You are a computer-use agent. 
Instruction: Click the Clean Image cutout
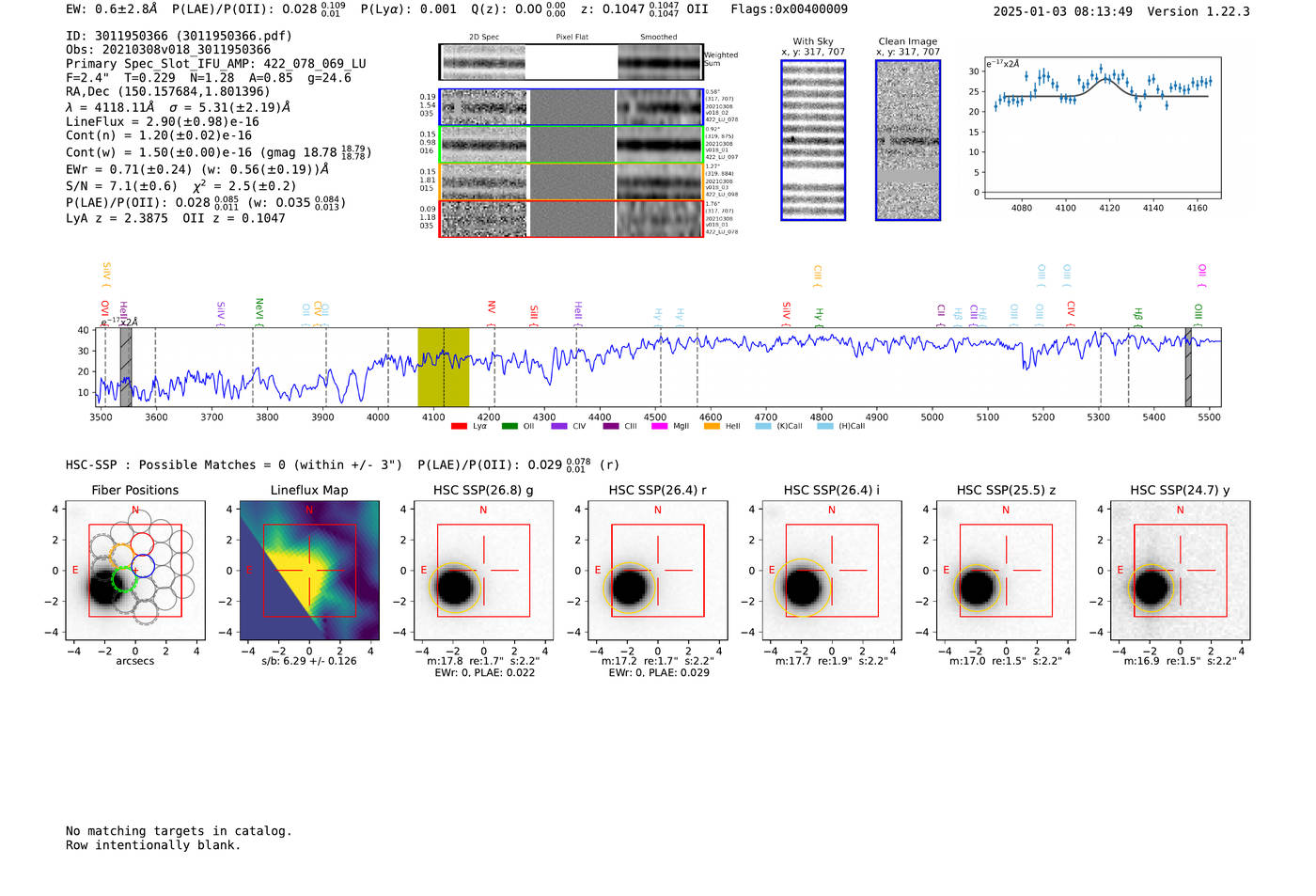tap(908, 140)
